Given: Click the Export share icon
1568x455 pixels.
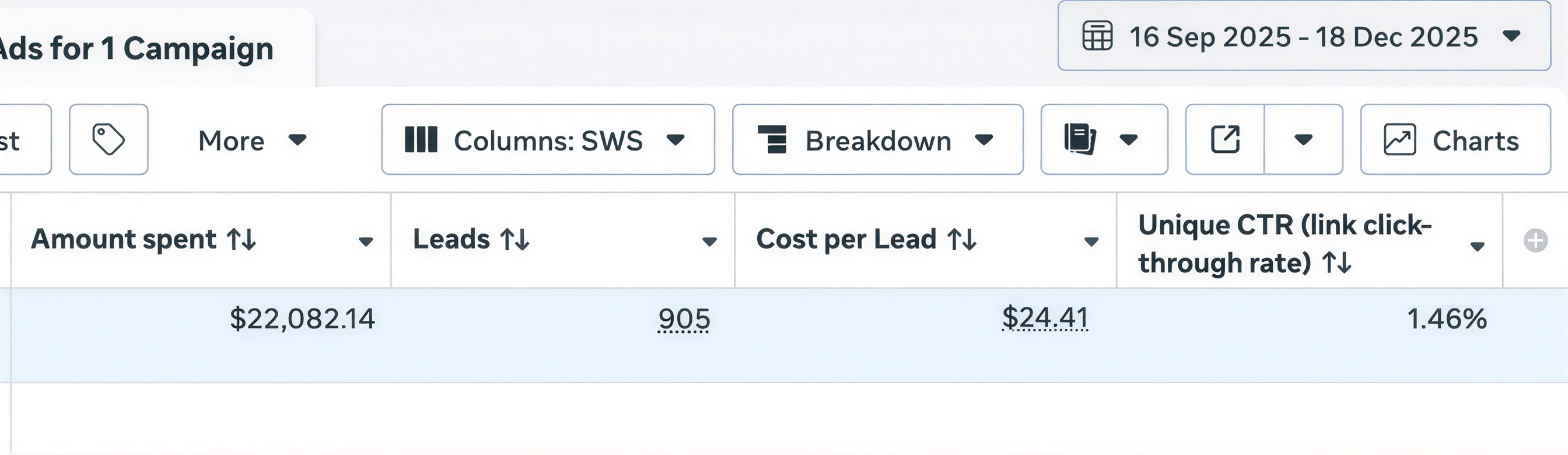Looking at the screenshot, I should tap(1224, 140).
